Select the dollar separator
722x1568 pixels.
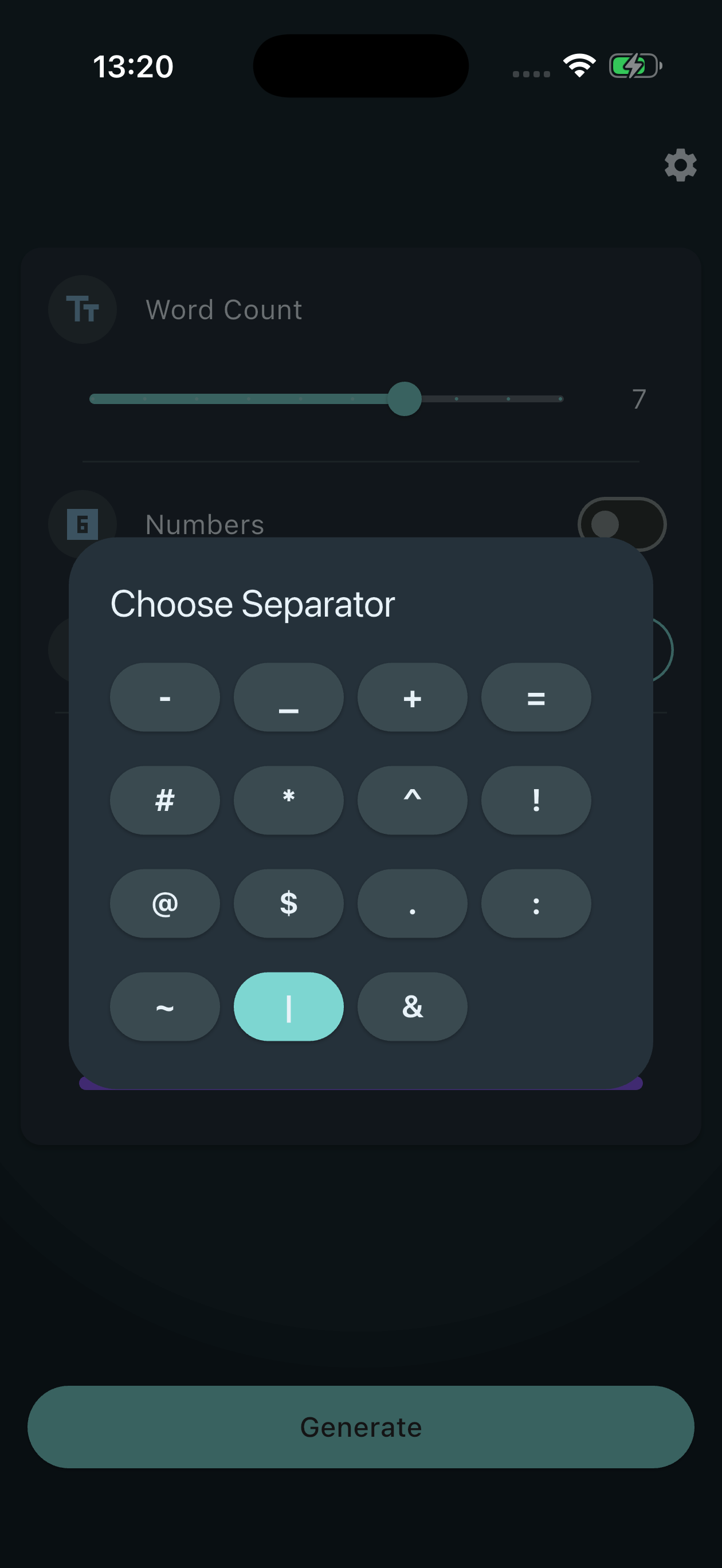click(x=288, y=904)
